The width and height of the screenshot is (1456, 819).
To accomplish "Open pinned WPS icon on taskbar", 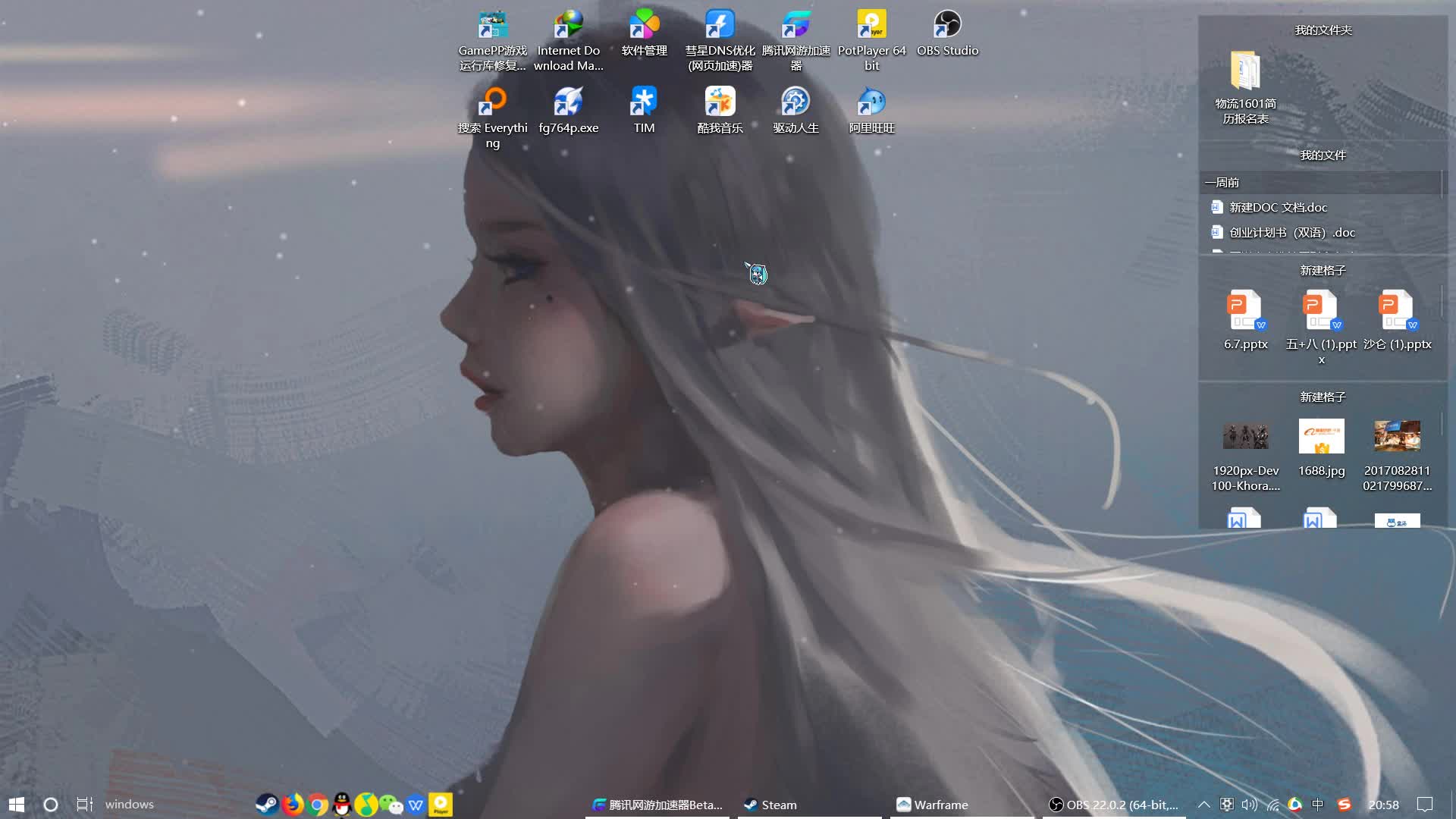I will pyautogui.click(x=416, y=804).
